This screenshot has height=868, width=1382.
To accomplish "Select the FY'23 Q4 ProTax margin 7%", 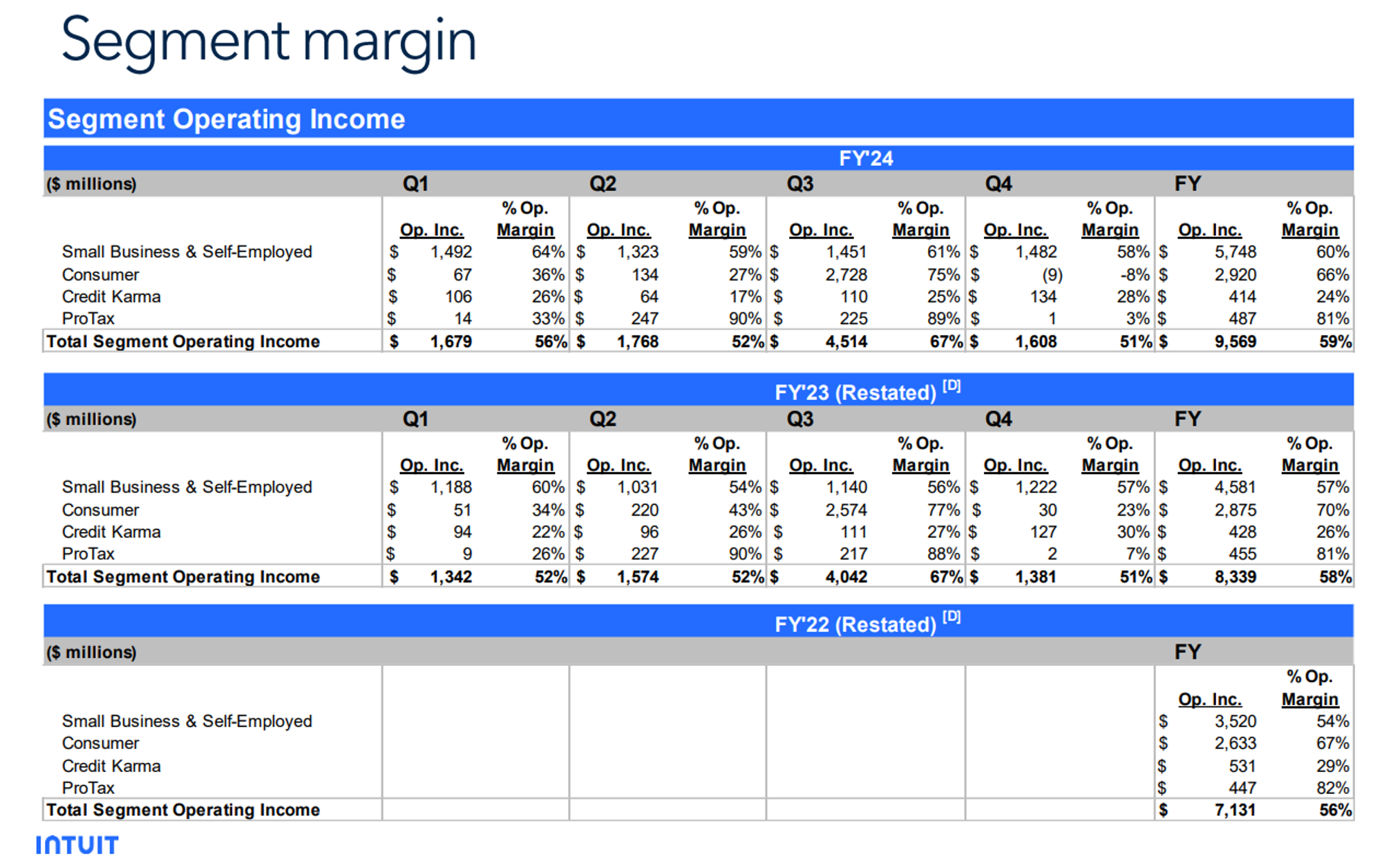I will 1137,554.
